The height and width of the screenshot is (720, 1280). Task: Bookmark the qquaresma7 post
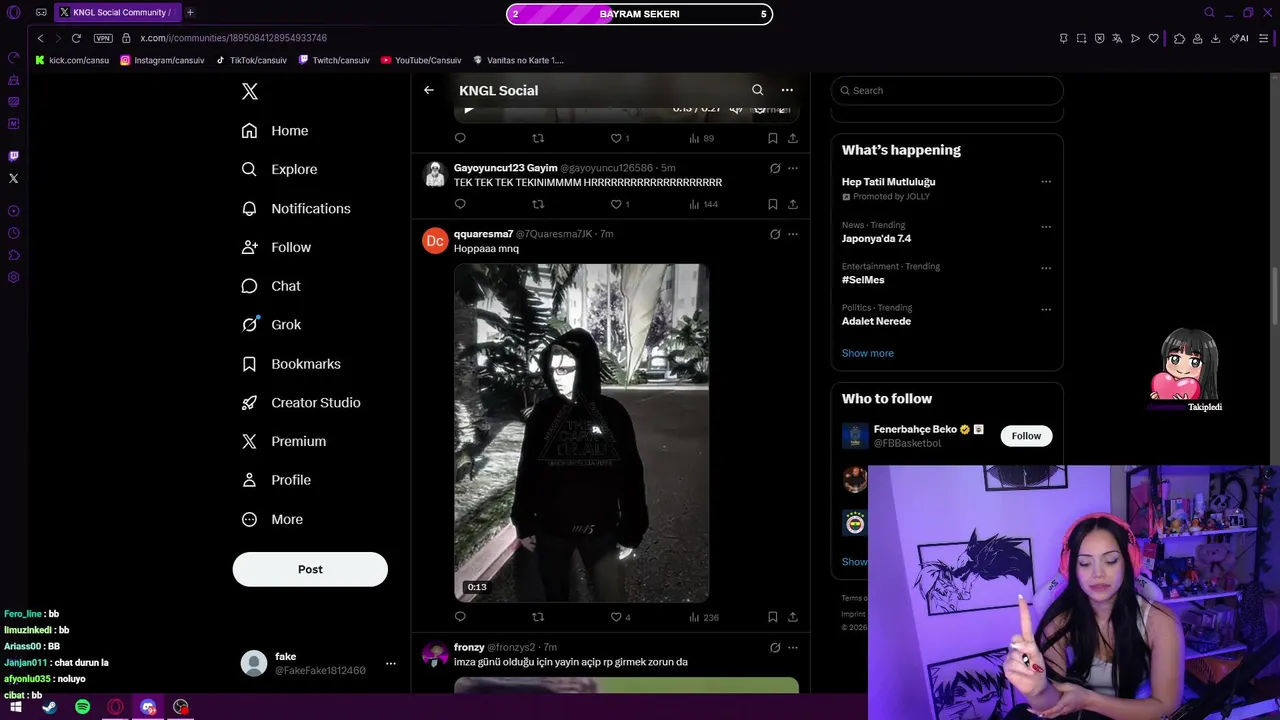(773, 617)
